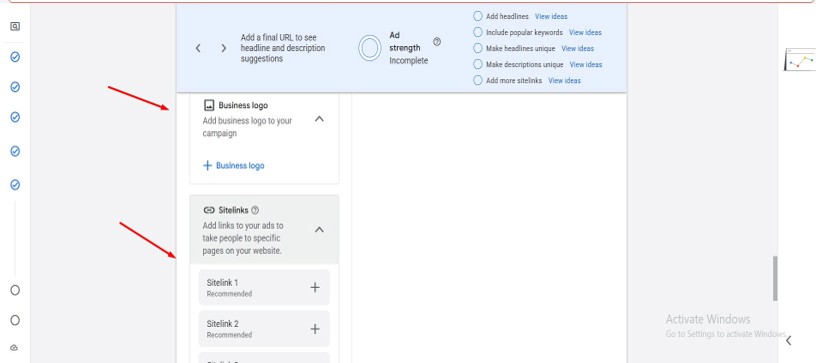Open View ideas for Add more sitelinks
This screenshot has width=816, height=363.
565,81
